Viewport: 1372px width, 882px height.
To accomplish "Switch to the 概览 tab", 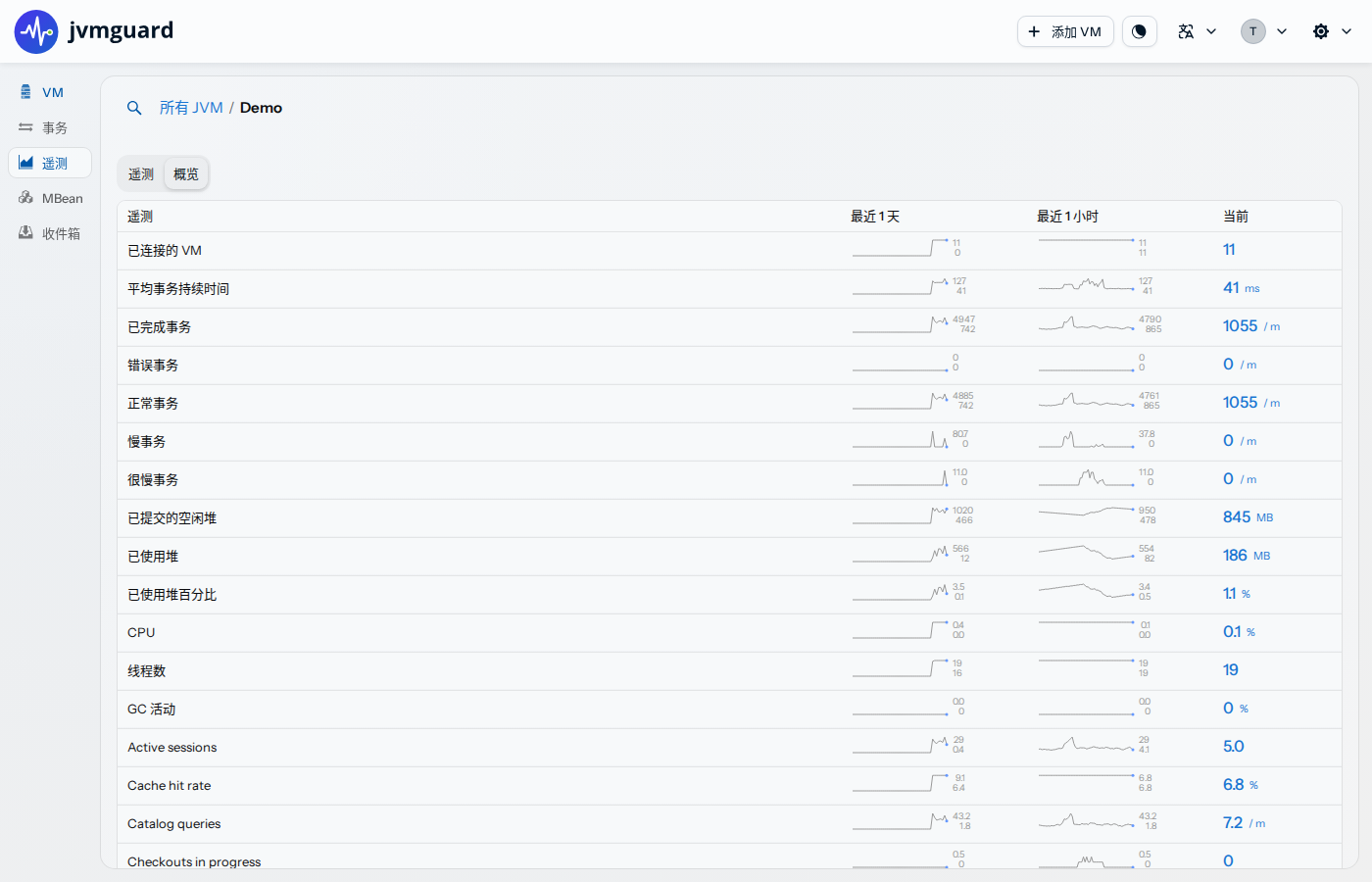I will coord(186,174).
